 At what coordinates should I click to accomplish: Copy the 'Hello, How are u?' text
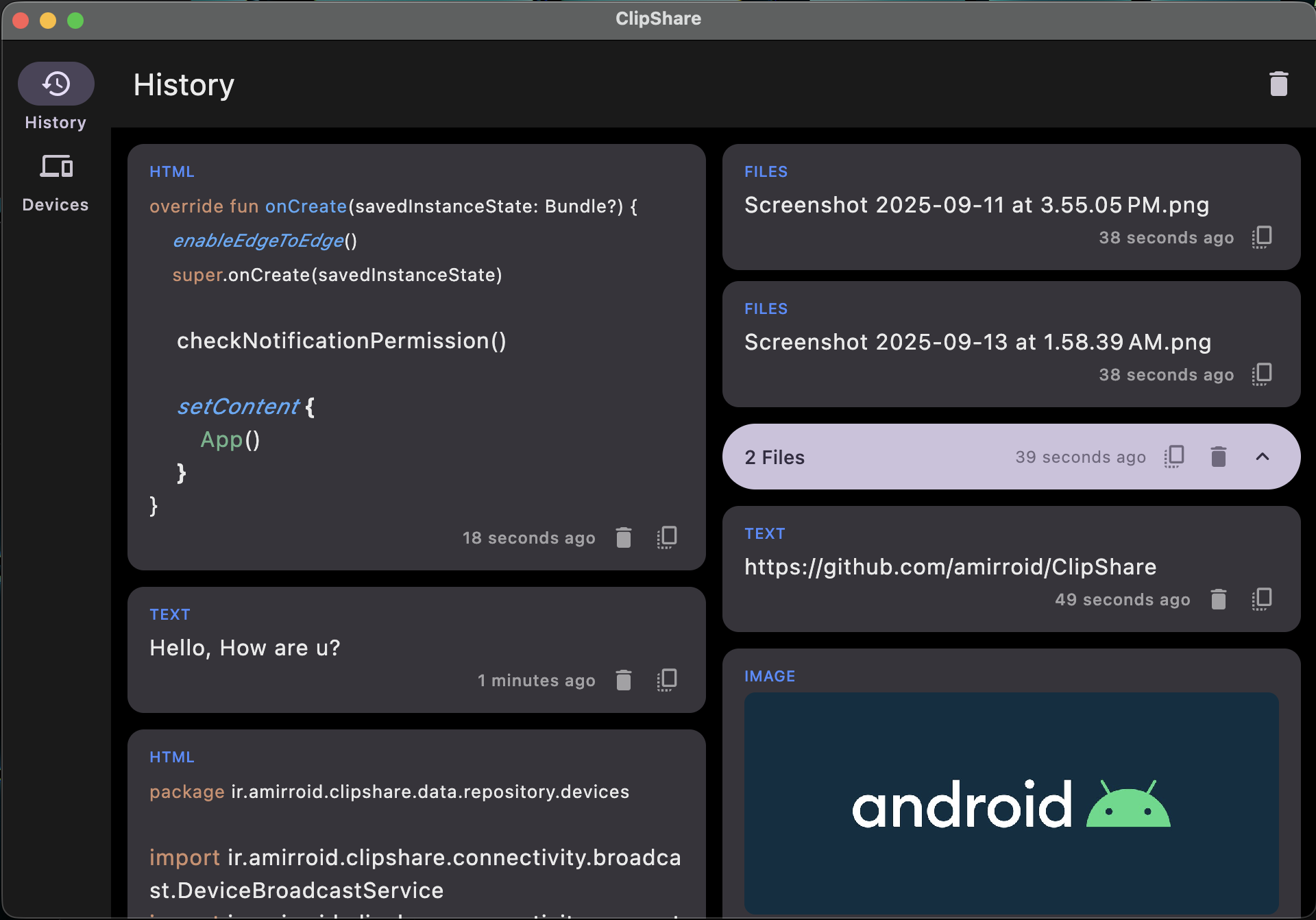(667, 680)
